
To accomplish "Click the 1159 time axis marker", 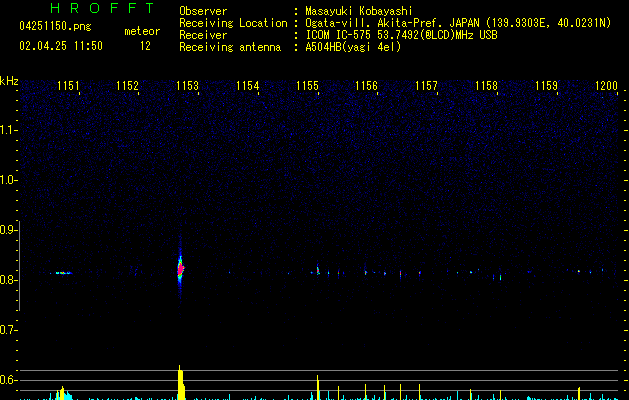I will (x=546, y=86).
